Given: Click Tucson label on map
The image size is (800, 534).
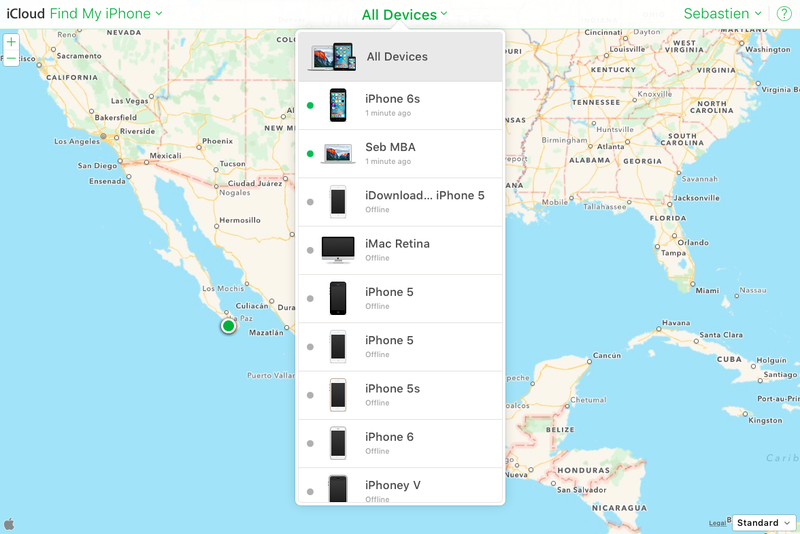Looking at the screenshot, I should (x=232, y=164).
